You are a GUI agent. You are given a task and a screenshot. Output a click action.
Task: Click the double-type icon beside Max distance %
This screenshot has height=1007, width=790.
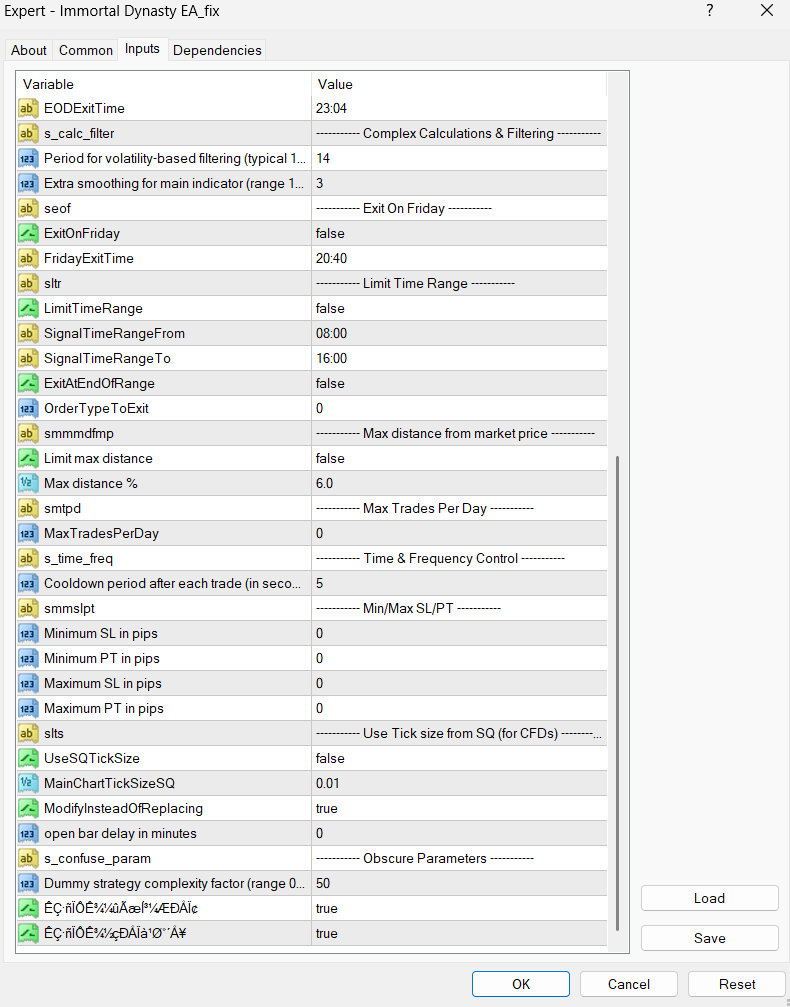[29, 483]
